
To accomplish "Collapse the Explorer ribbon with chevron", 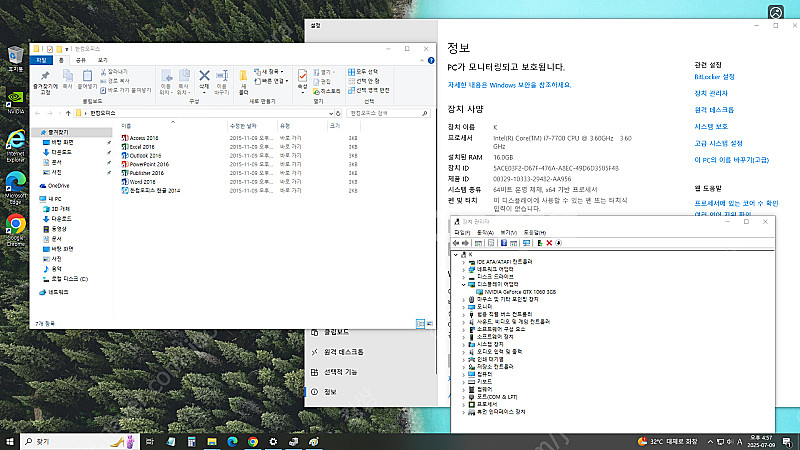I will click(x=422, y=60).
